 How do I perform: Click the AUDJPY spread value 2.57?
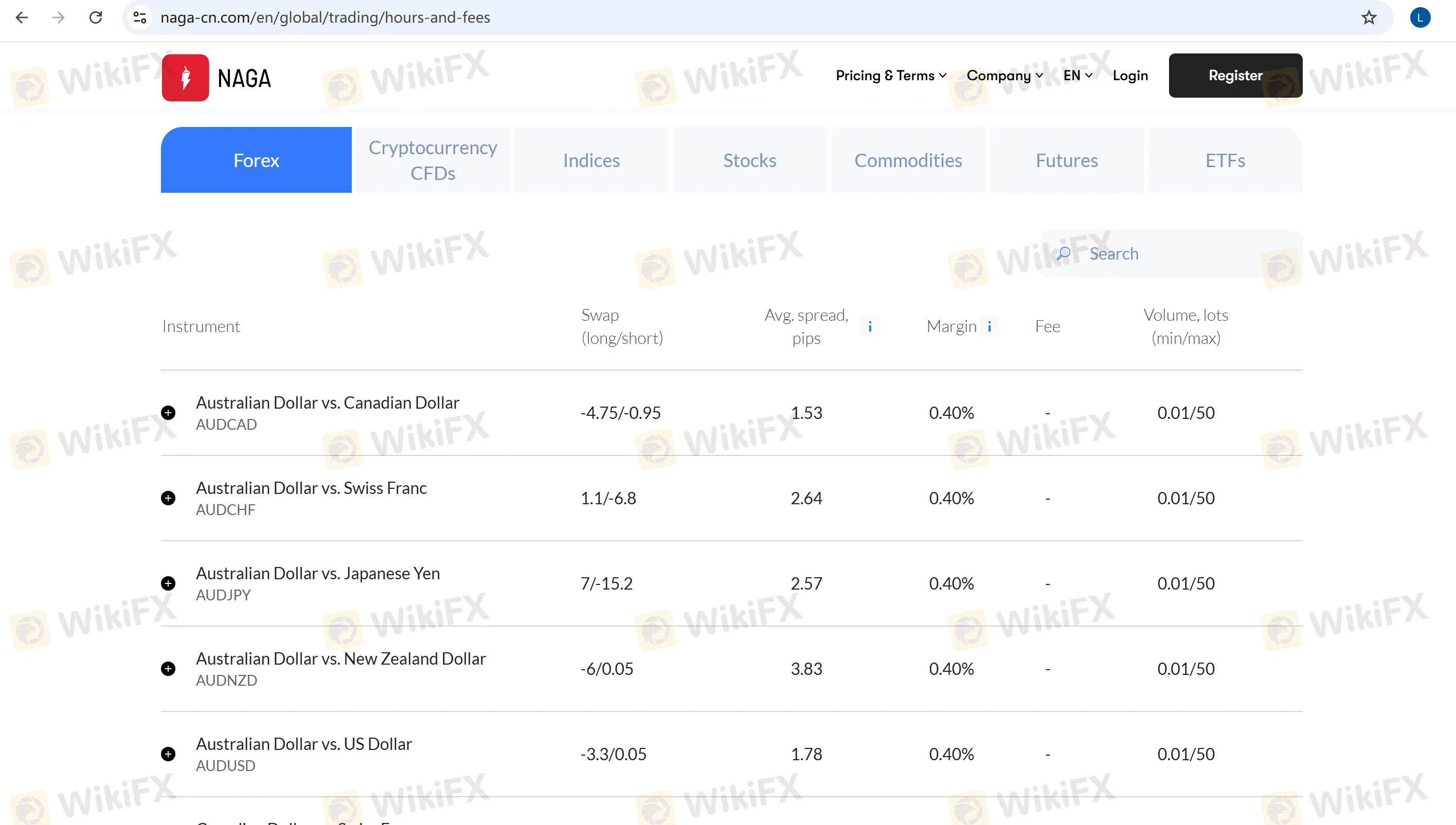(x=806, y=583)
